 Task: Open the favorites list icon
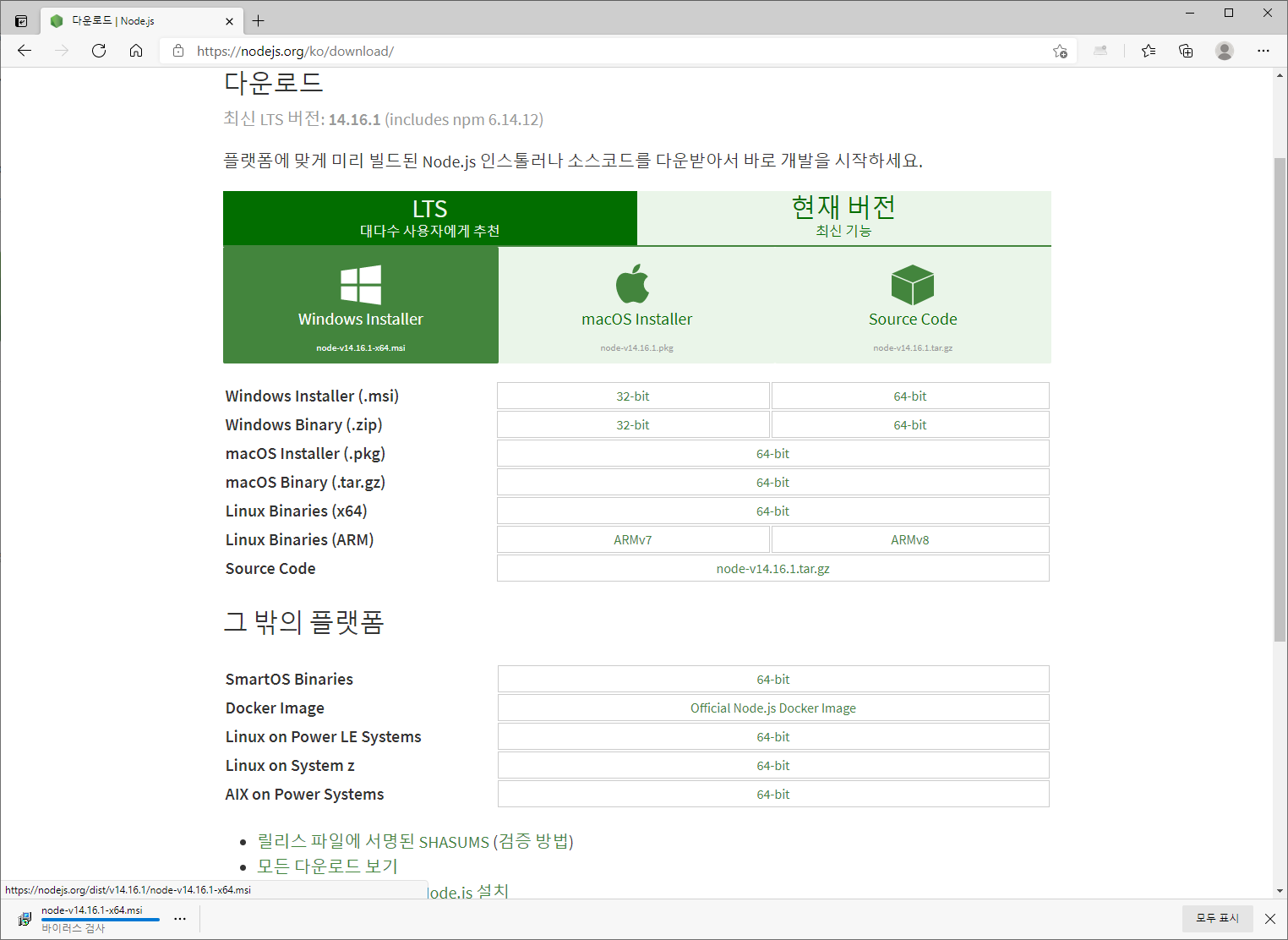coord(1149,51)
